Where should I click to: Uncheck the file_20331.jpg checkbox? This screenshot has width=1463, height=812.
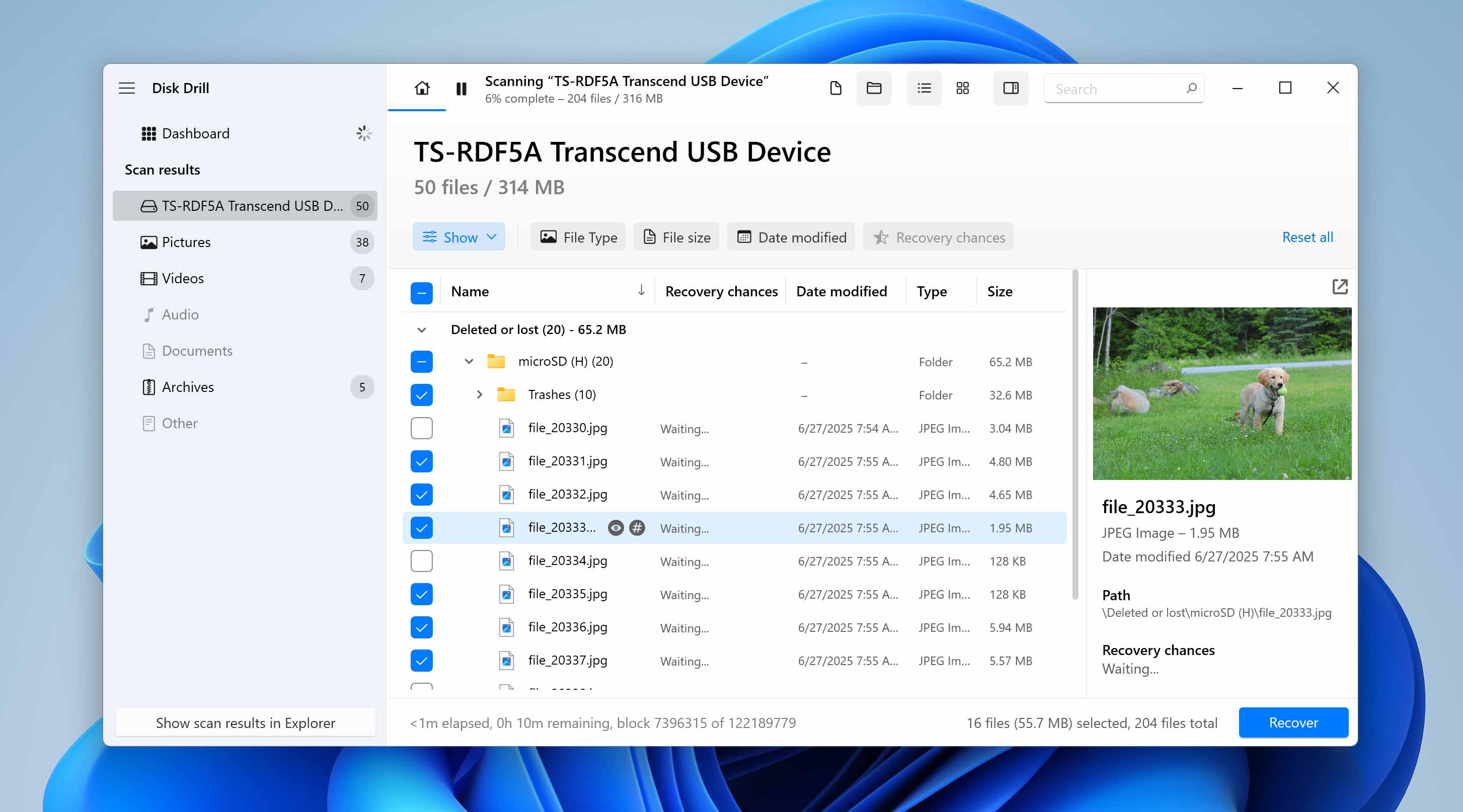(x=421, y=461)
